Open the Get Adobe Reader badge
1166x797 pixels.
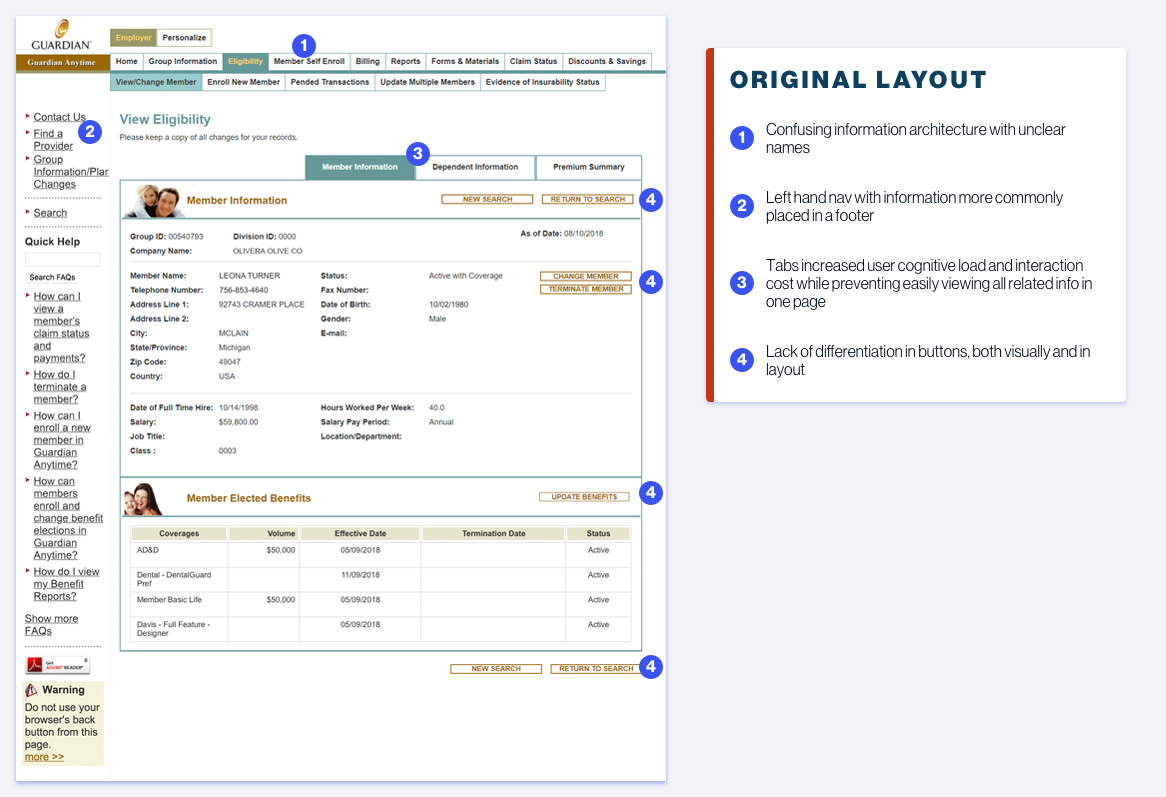tap(57, 665)
